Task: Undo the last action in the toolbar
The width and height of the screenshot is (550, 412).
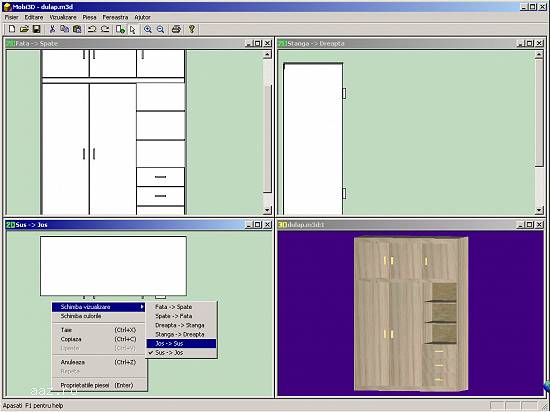Action: click(x=92, y=29)
